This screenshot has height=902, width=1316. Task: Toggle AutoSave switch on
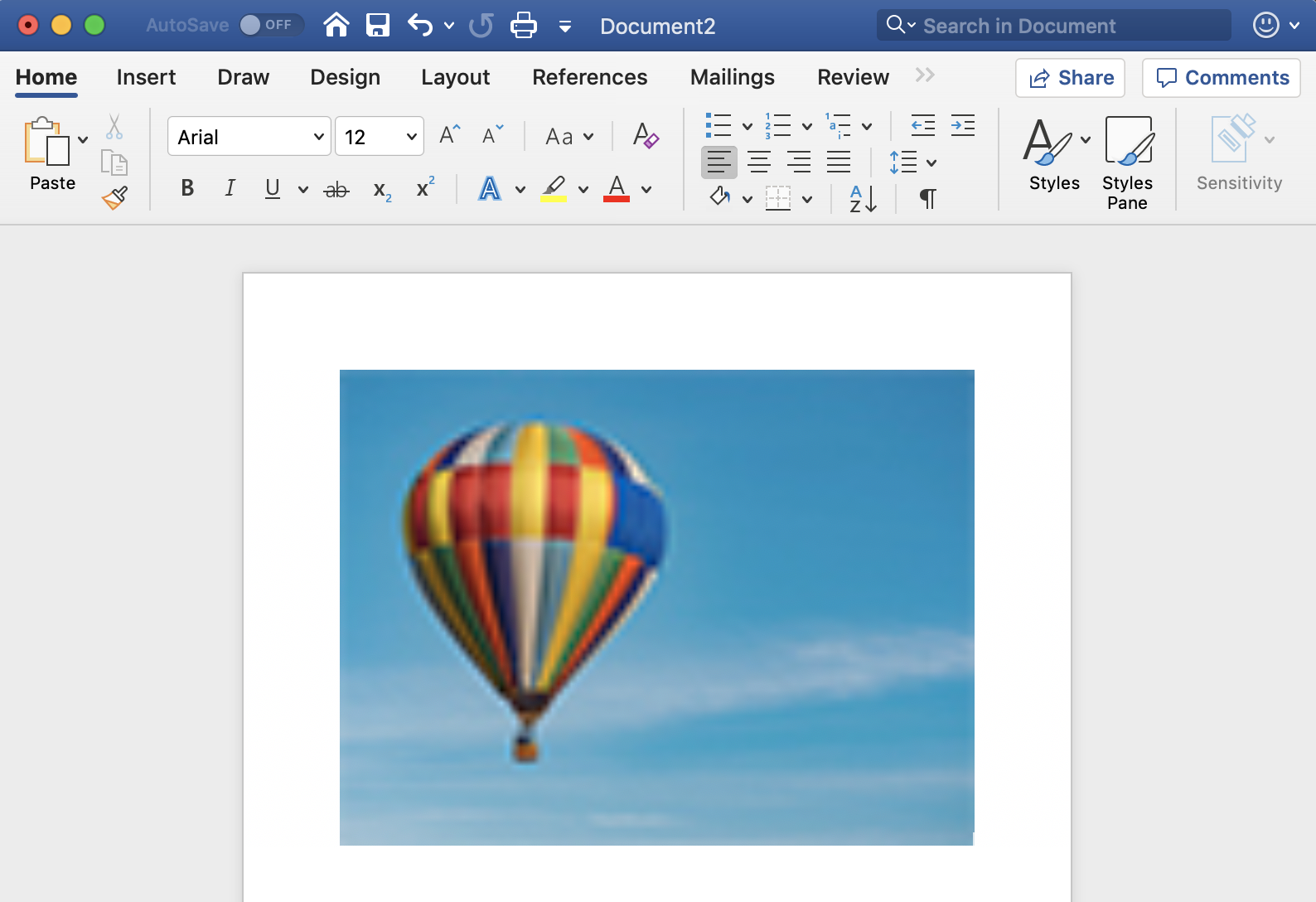(x=270, y=25)
